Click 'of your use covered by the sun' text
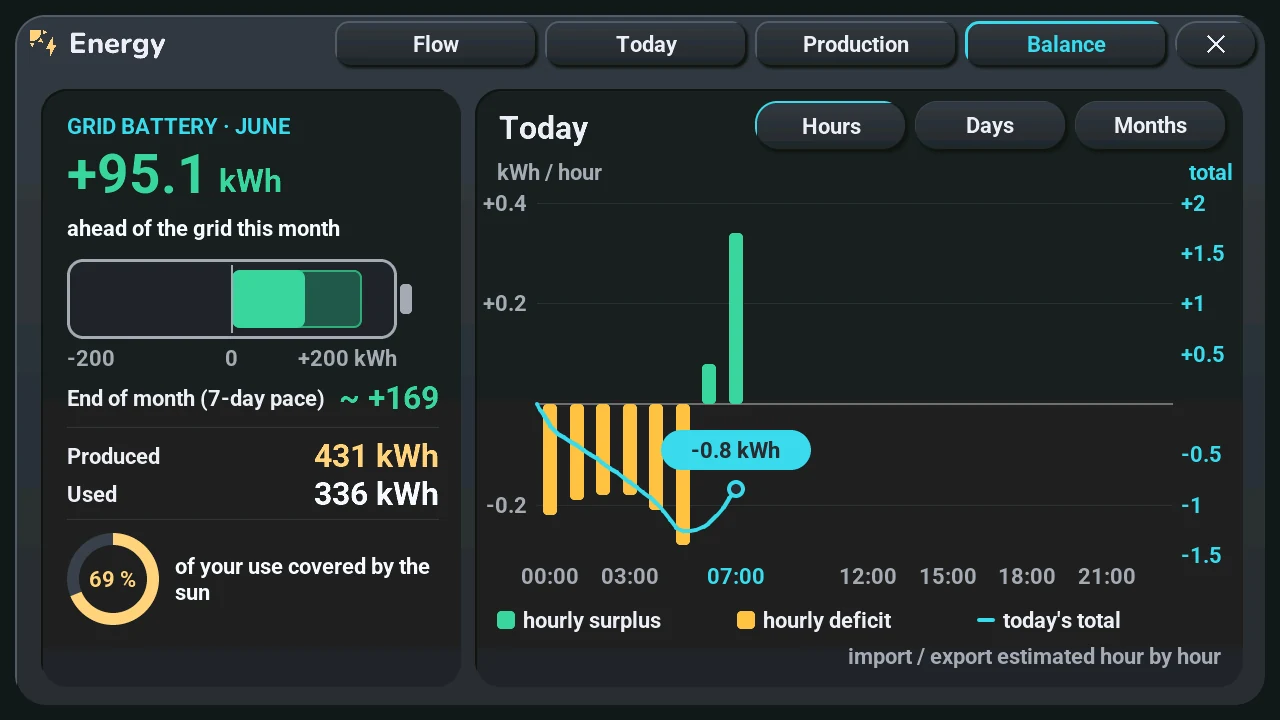 pyautogui.click(x=302, y=579)
